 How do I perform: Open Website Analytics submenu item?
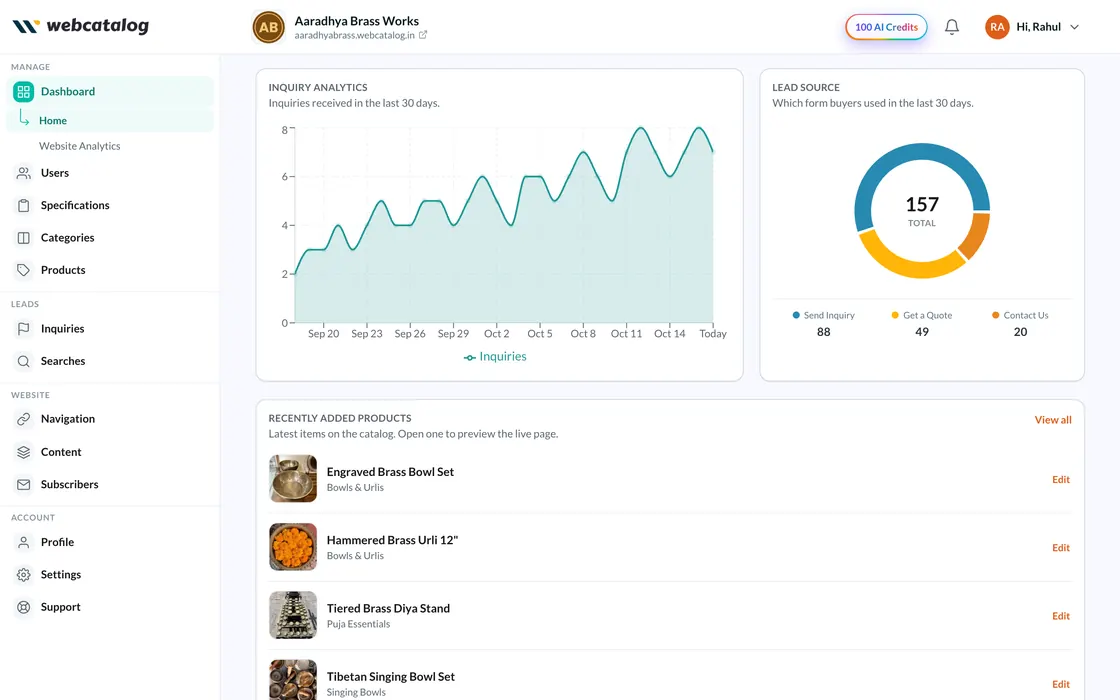click(x=79, y=146)
